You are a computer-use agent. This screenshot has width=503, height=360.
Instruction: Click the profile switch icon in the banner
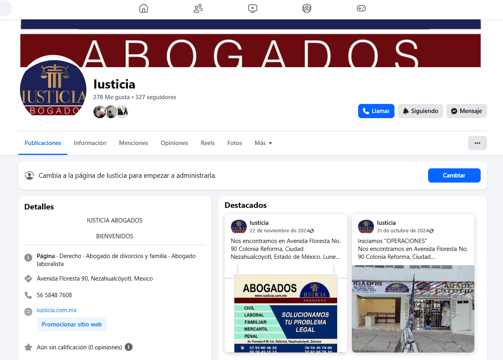point(29,175)
